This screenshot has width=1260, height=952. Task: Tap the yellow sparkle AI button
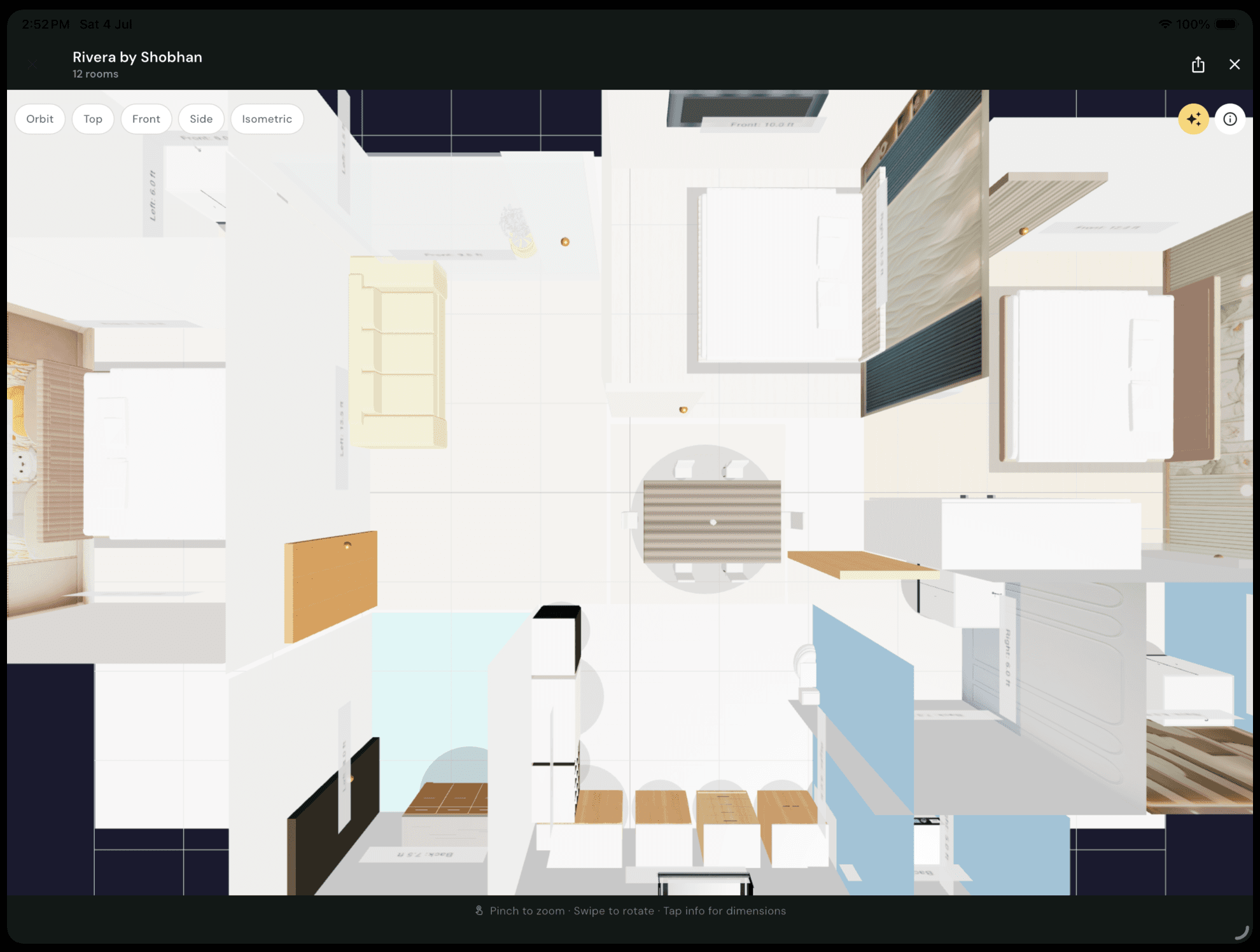[x=1194, y=119]
